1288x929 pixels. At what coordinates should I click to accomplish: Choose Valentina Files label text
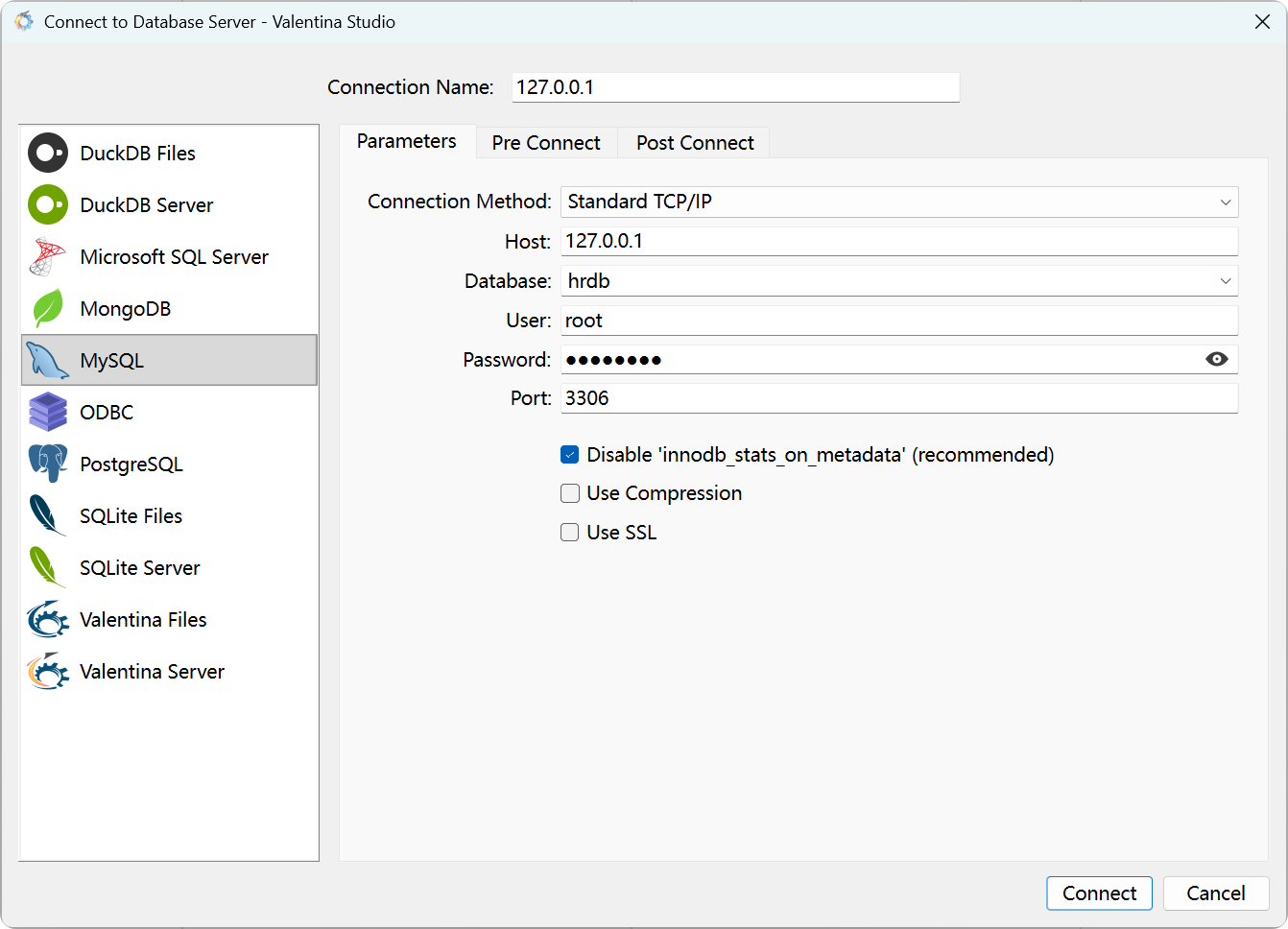pos(143,620)
